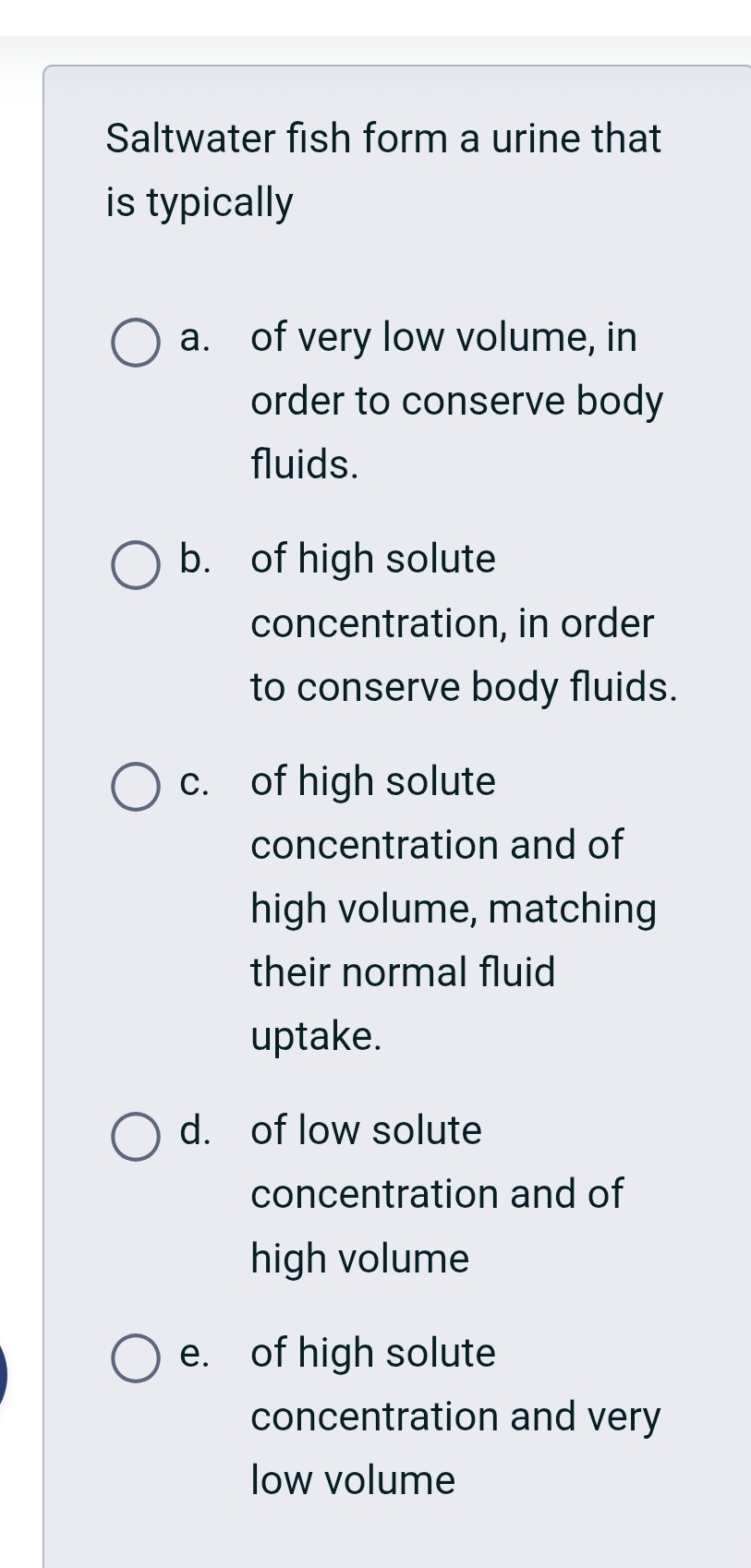Select radio button for option b
The image size is (751, 1568).
(136, 565)
